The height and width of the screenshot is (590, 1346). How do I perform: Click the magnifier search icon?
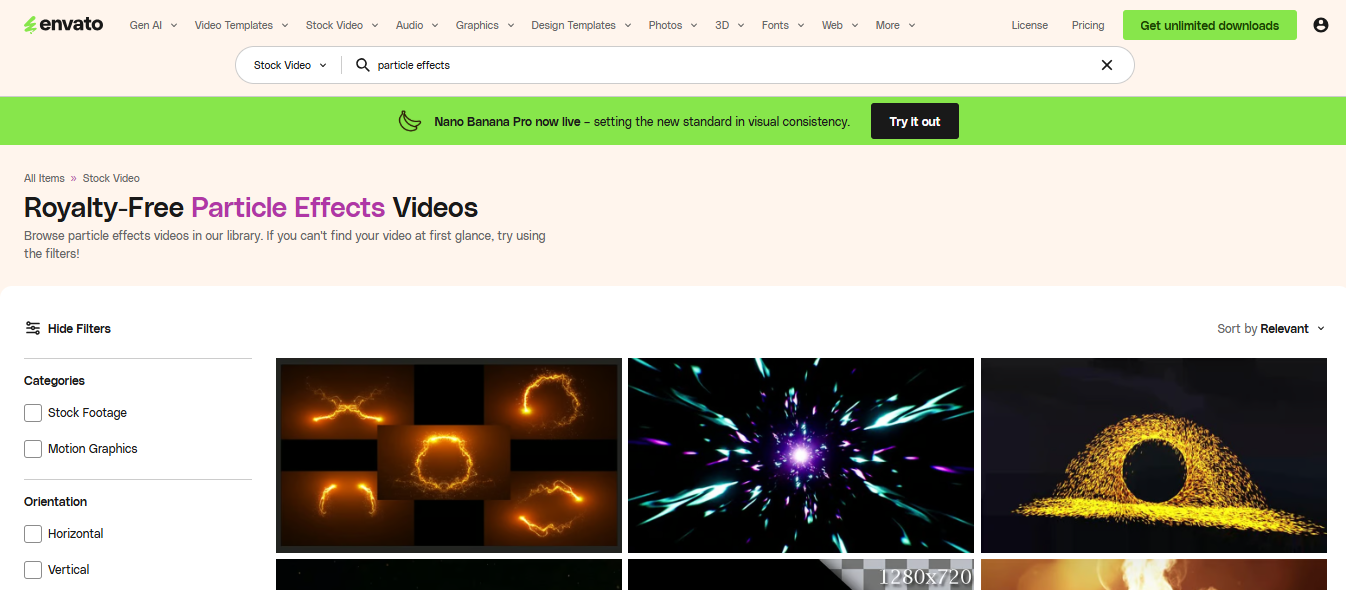[x=362, y=65]
